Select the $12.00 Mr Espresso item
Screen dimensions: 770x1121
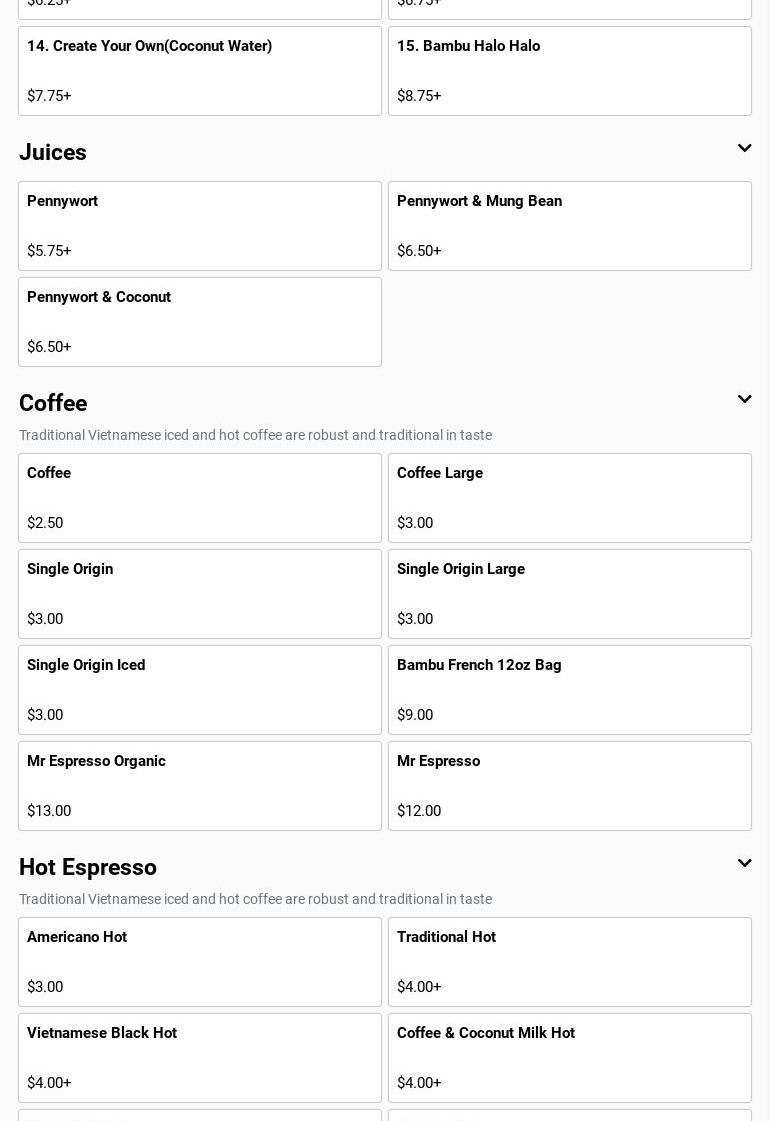point(570,786)
